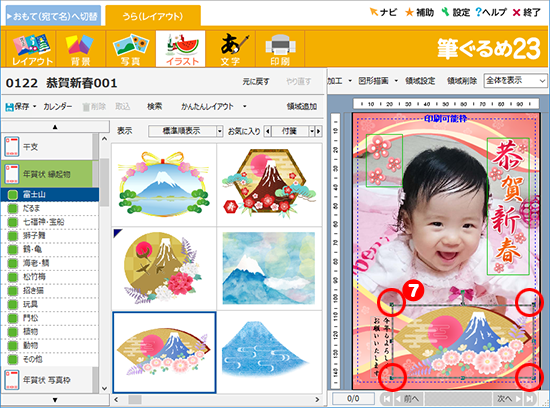Open the レイアウト toolbar icon
Image resolution: width=550 pixels, height=408 pixels.
point(31,49)
